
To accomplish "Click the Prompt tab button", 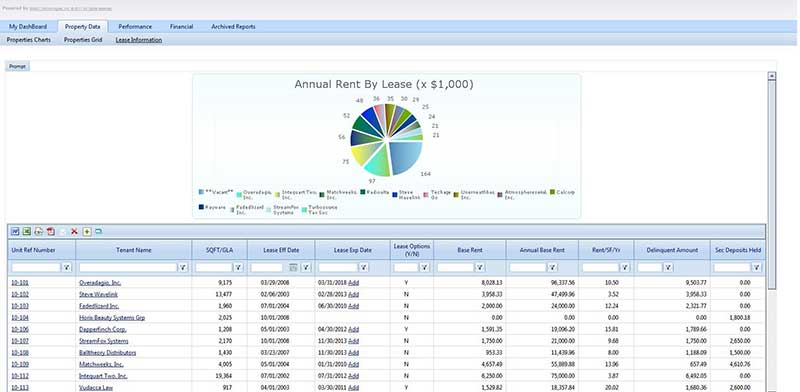I will click(x=17, y=66).
